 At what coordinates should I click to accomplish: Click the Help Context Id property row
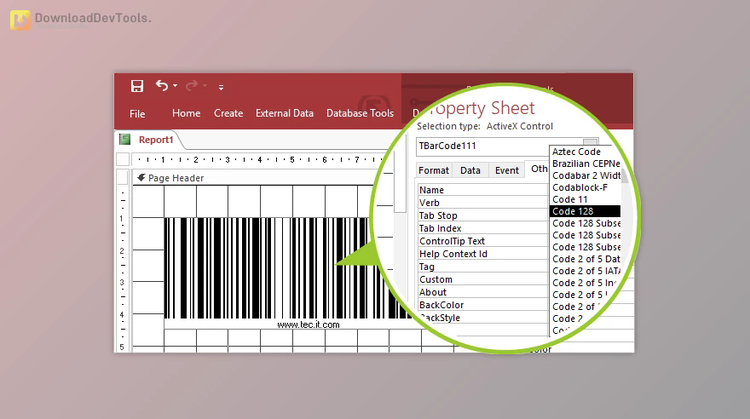(482, 254)
